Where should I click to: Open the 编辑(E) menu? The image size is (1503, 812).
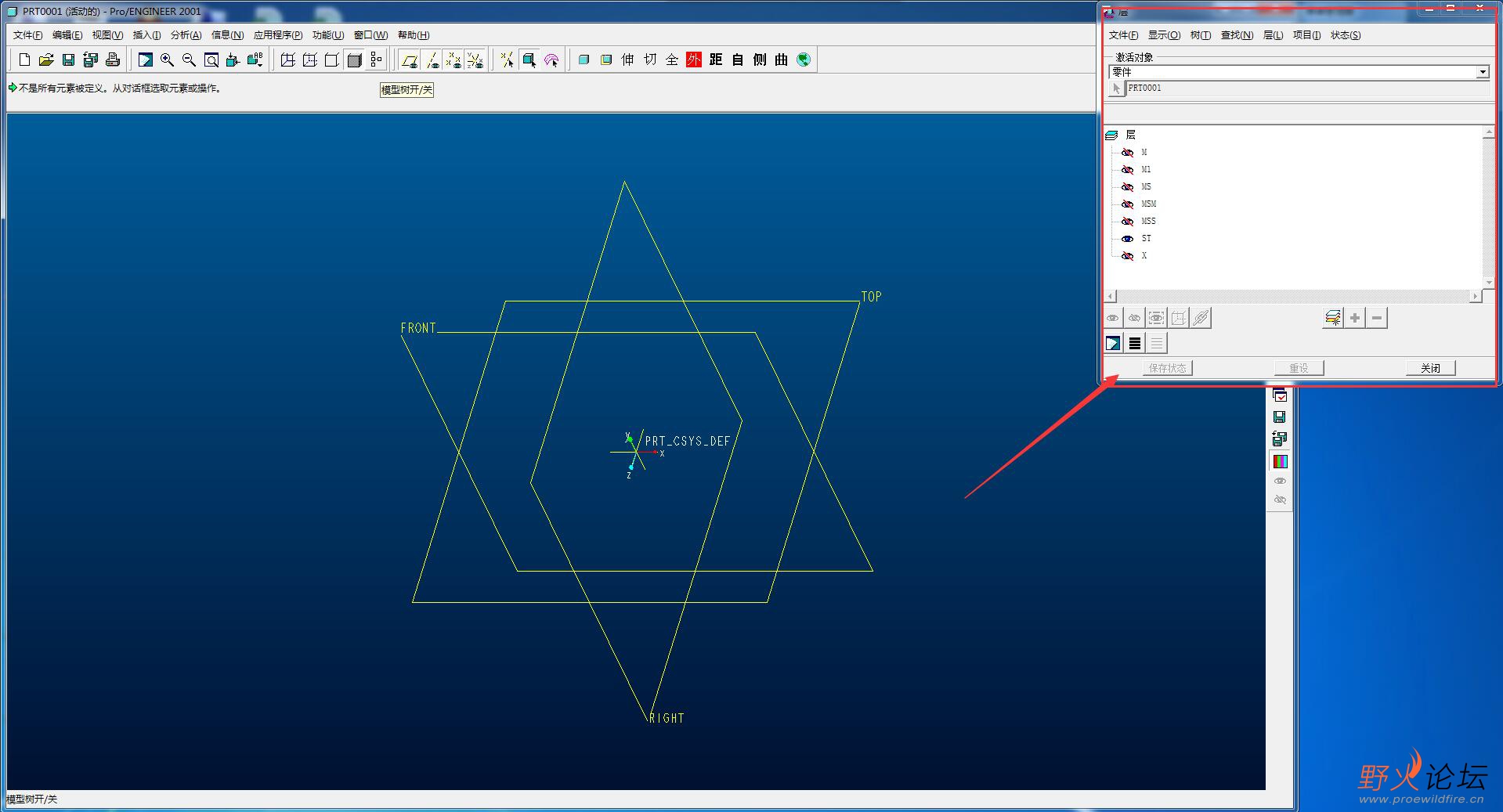coord(67,35)
